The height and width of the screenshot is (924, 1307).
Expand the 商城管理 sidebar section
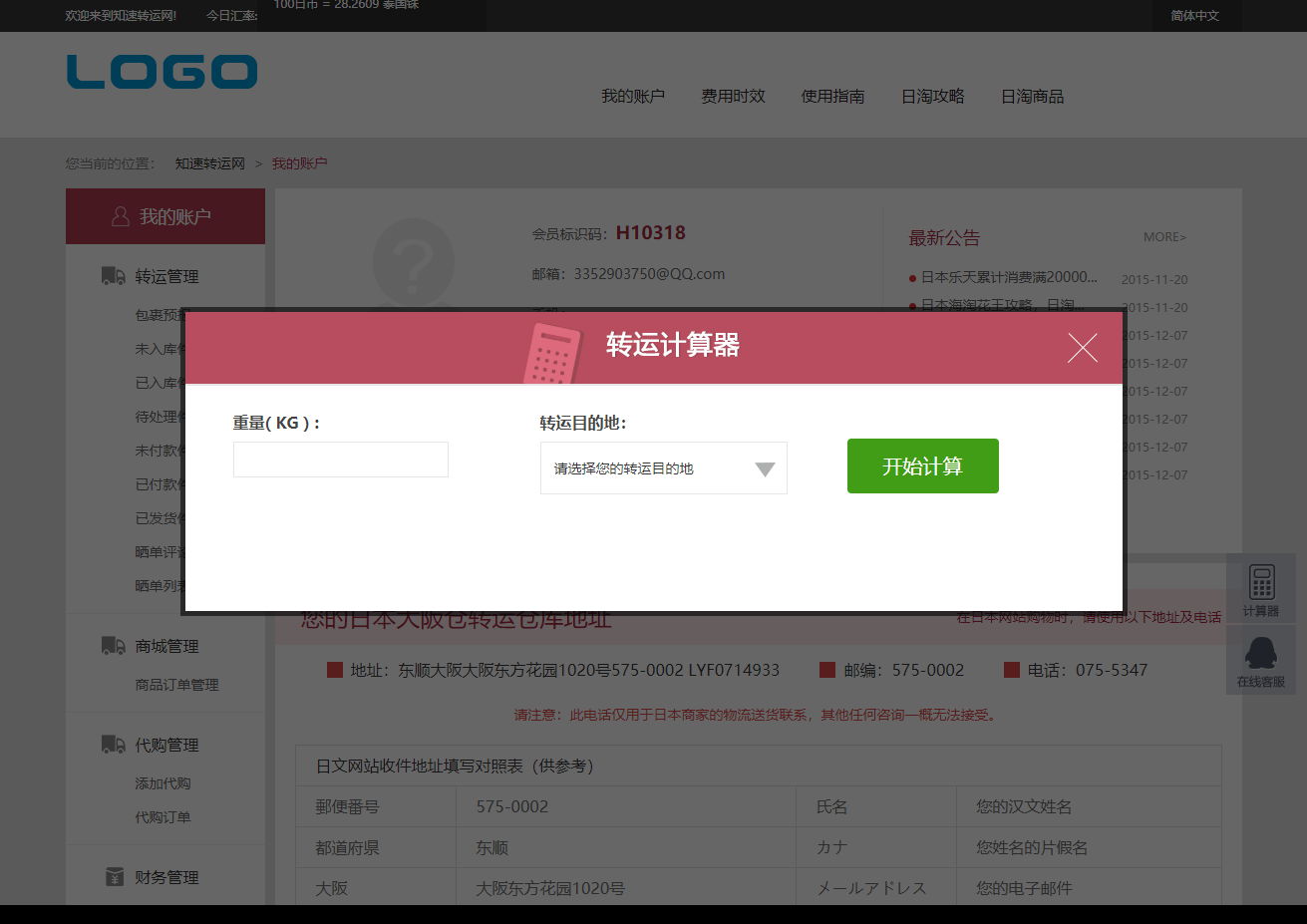click(166, 646)
